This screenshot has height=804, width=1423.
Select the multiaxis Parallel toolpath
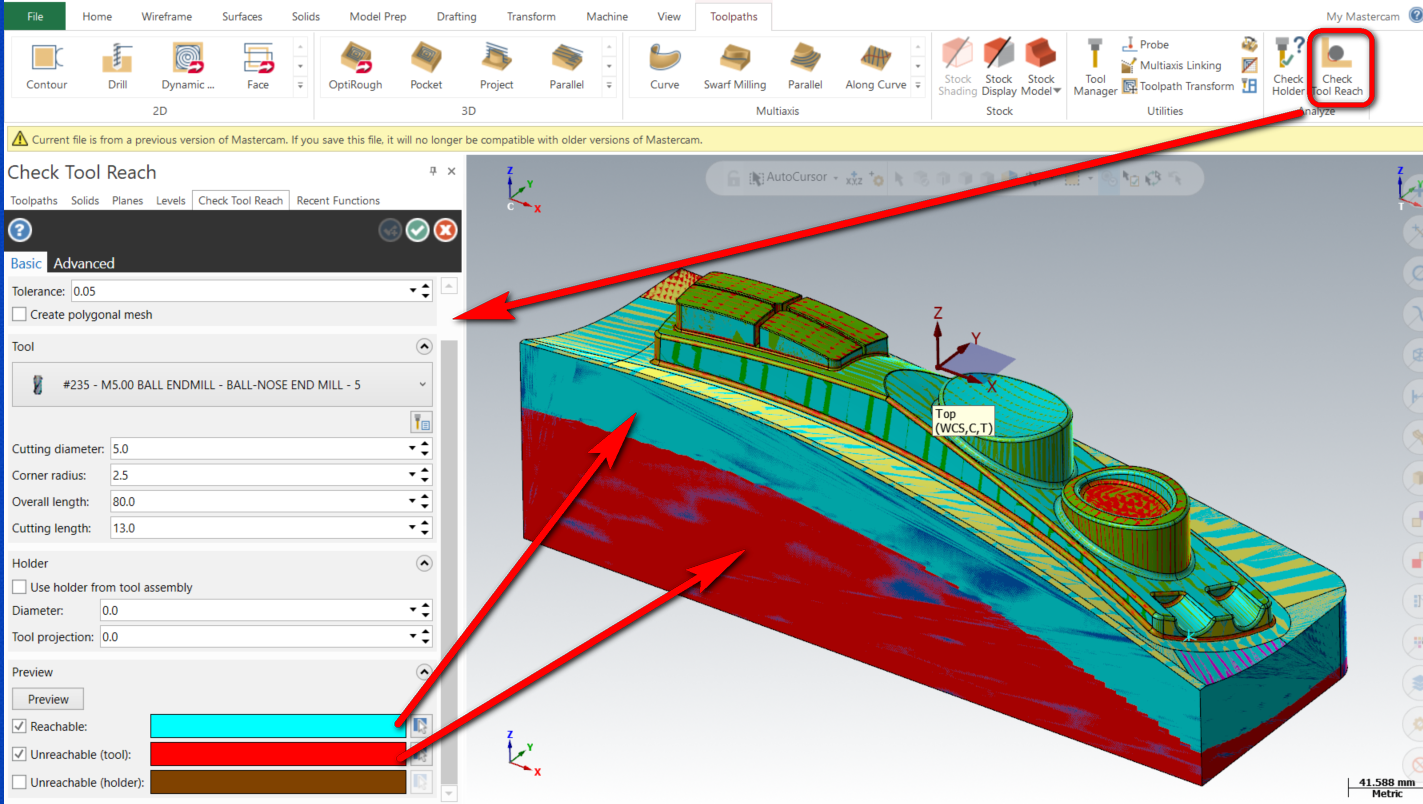[805, 65]
